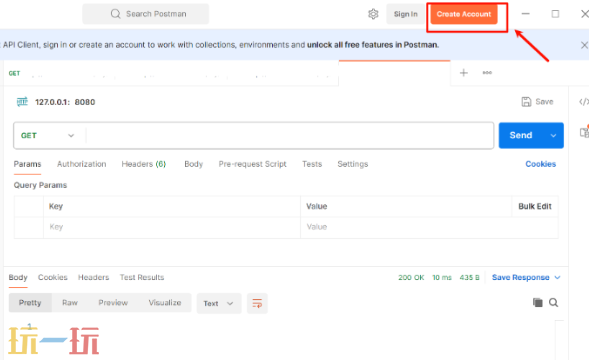Image resolution: width=600 pixels, height=360 pixels.
Task: Open the tab options ellipsis menu
Action: point(487,73)
